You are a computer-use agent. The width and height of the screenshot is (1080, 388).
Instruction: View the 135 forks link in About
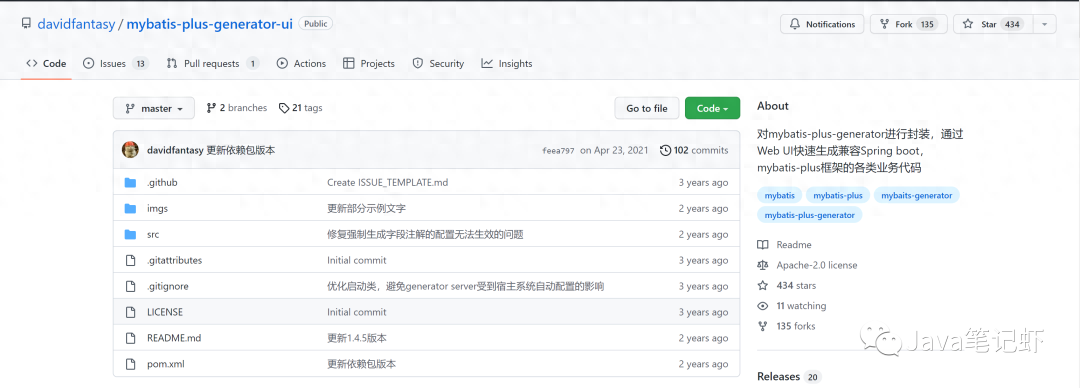pos(796,326)
